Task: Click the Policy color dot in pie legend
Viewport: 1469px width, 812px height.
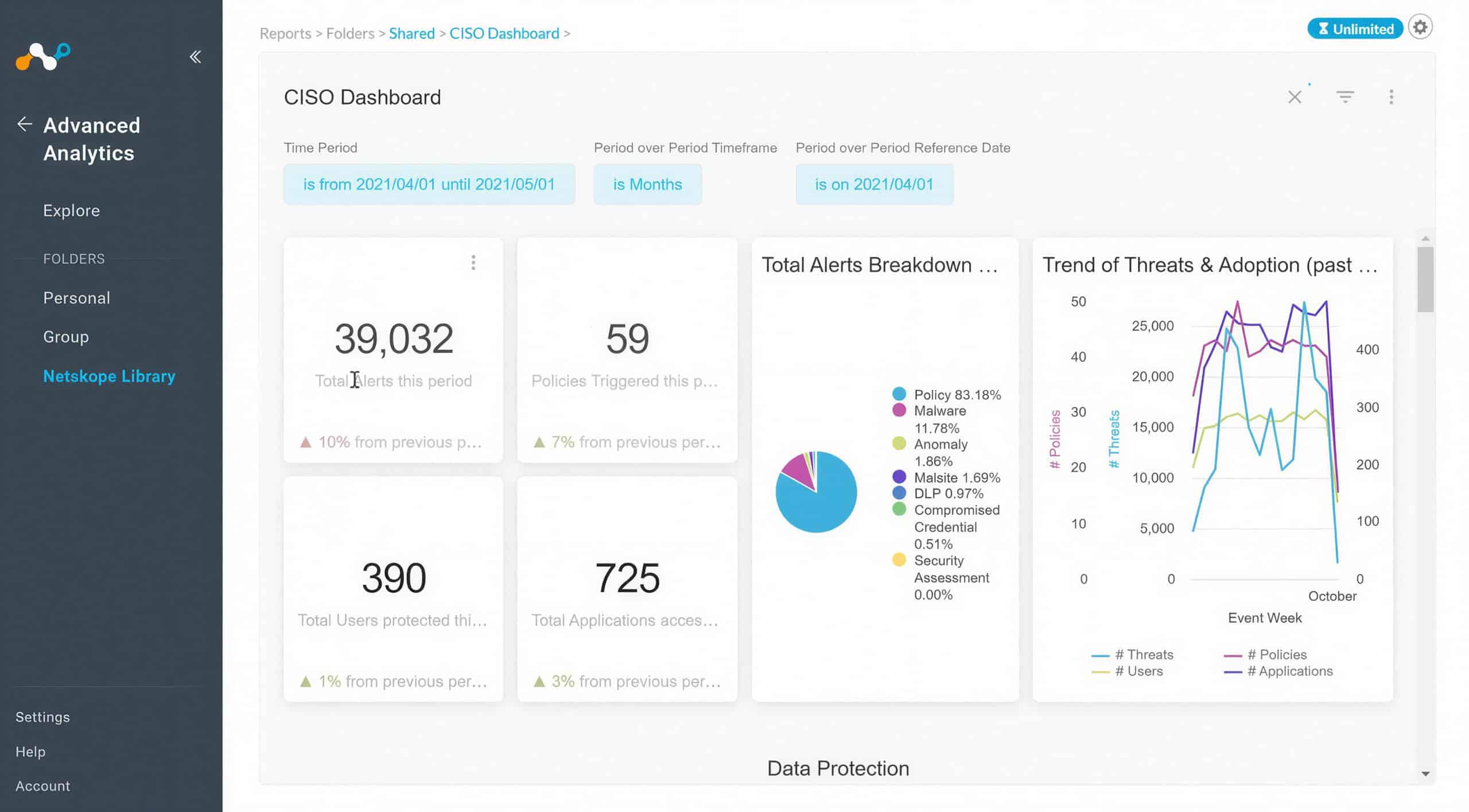Action: click(899, 394)
